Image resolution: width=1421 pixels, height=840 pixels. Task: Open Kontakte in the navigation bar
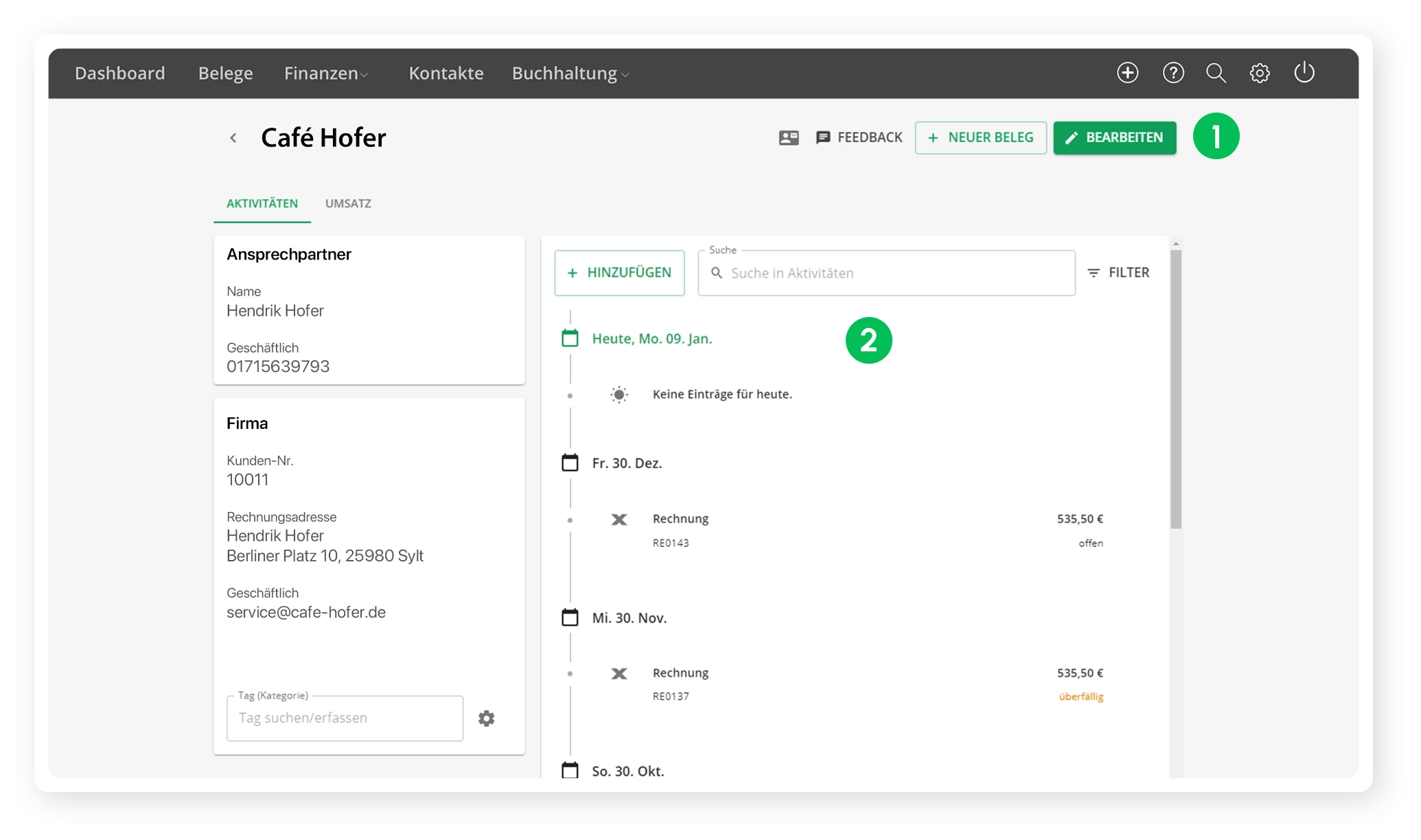[x=446, y=73]
